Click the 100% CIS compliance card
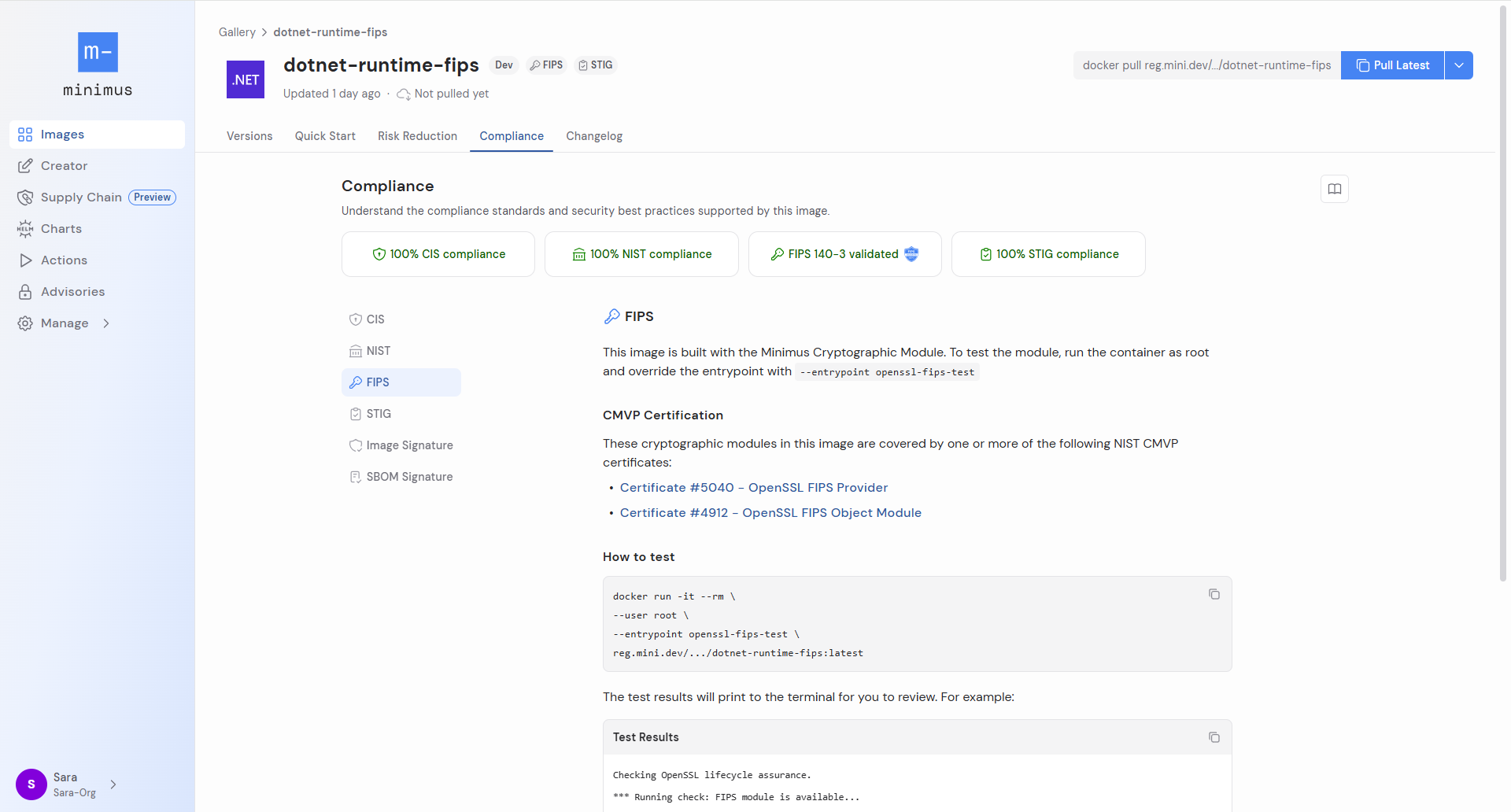This screenshot has width=1511, height=812. pyautogui.click(x=438, y=254)
